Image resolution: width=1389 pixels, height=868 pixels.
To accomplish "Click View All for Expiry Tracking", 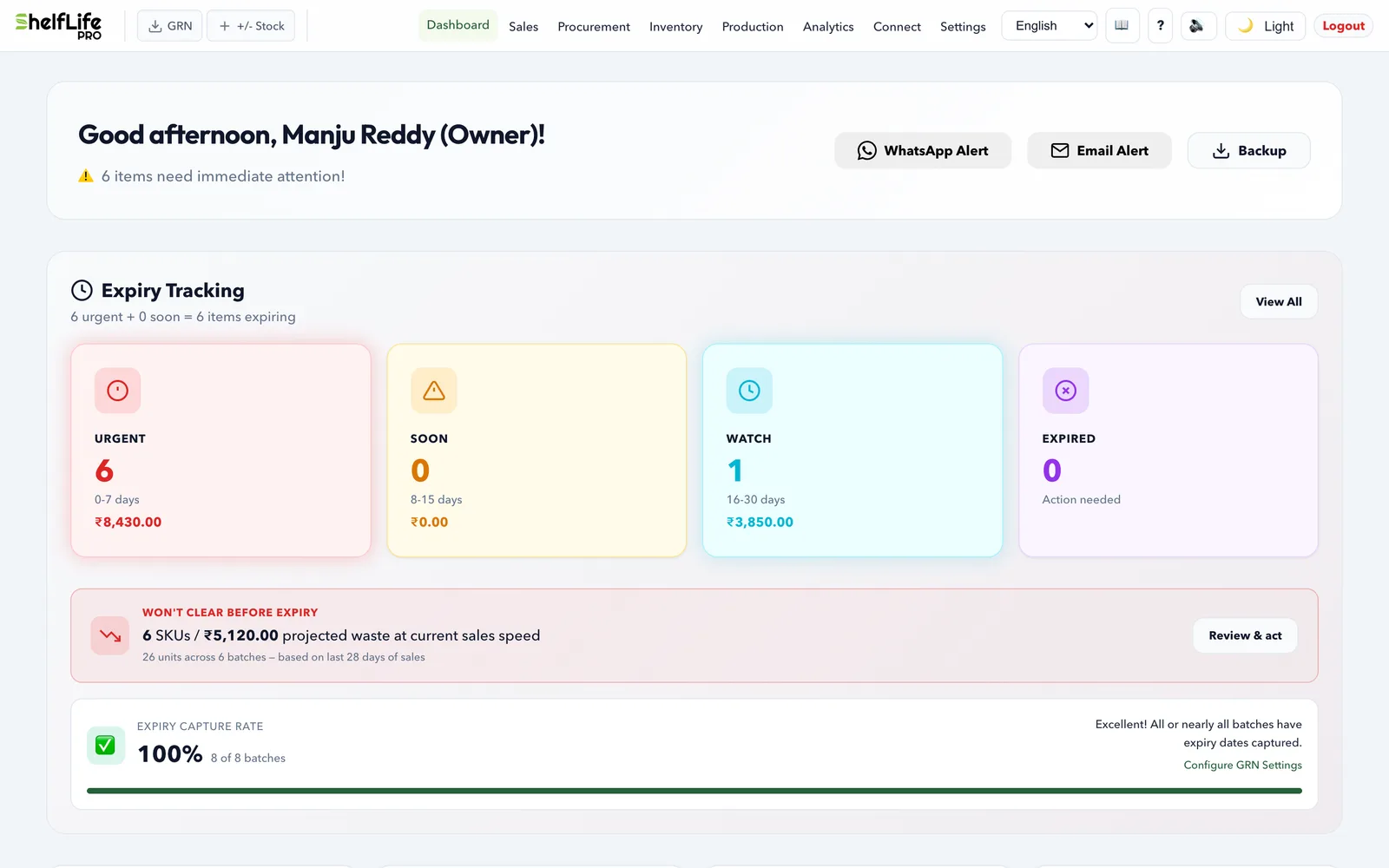I will [x=1279, y=301].
